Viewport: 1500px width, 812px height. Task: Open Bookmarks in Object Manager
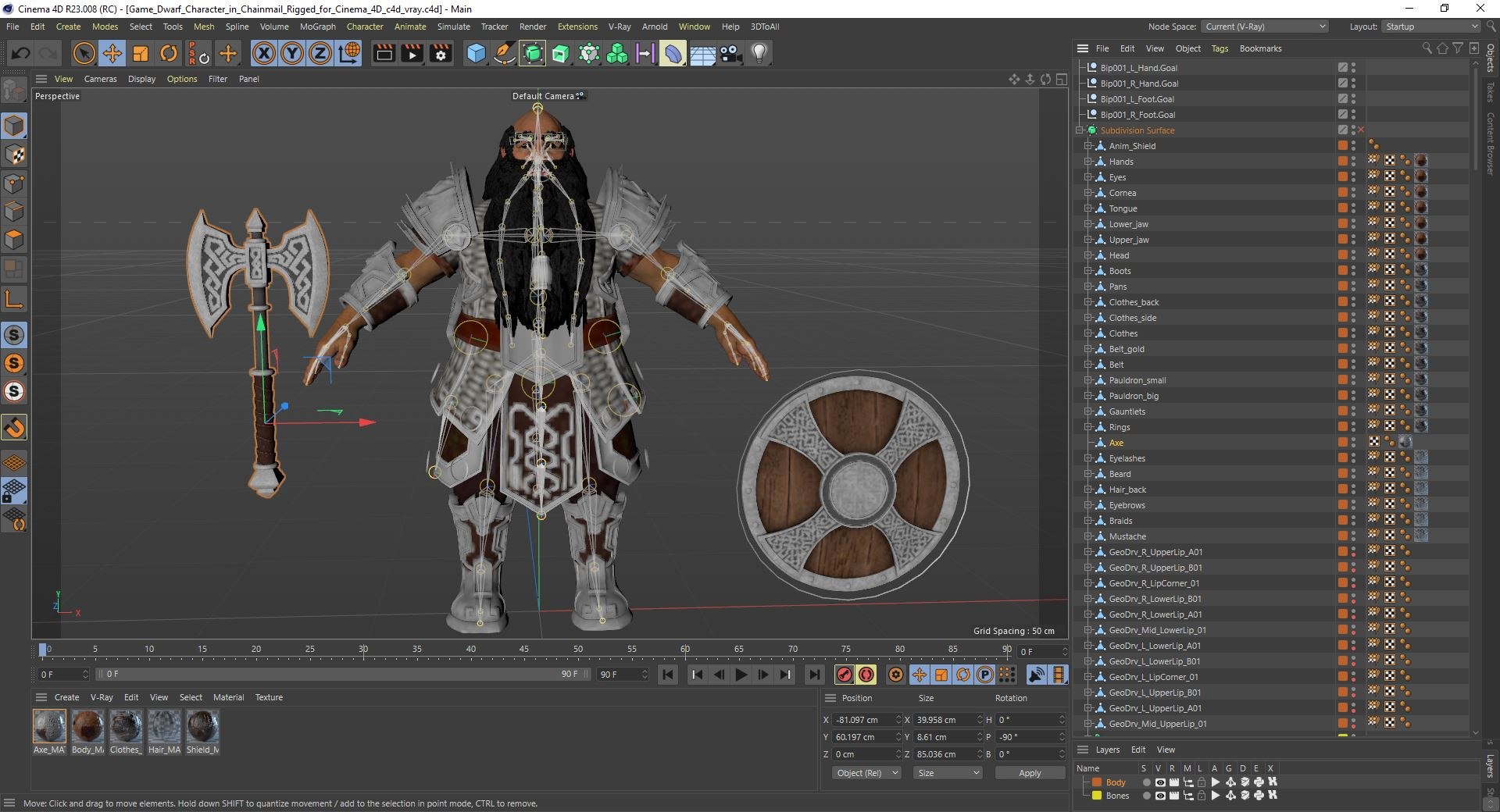click(x=1260, y=48)
